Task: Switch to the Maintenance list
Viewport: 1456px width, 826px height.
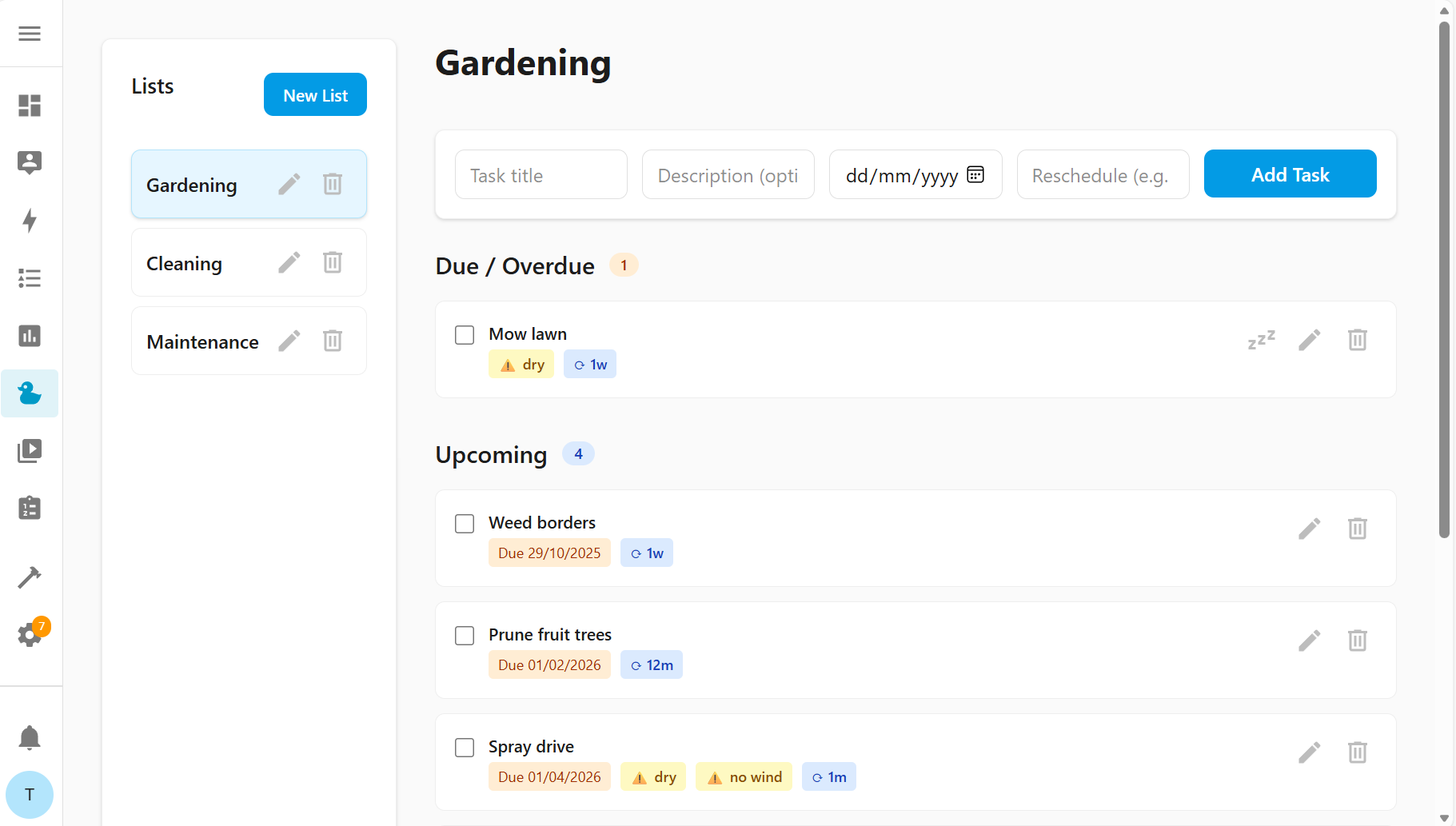Action: (249, 341)
